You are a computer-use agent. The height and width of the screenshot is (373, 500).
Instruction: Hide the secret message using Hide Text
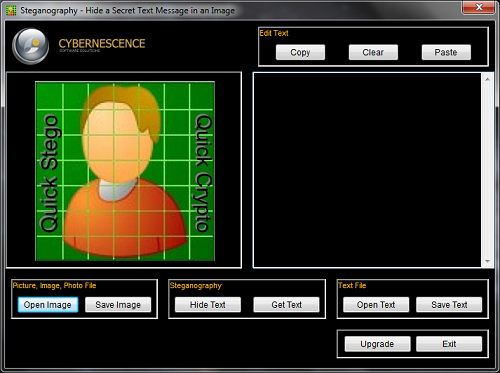[x=208, y=305]
